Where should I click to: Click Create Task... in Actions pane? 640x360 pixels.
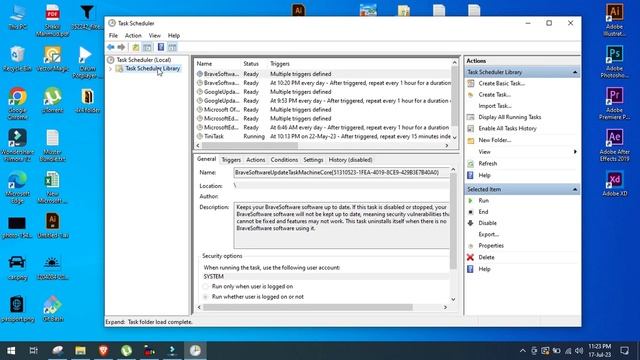494,95
